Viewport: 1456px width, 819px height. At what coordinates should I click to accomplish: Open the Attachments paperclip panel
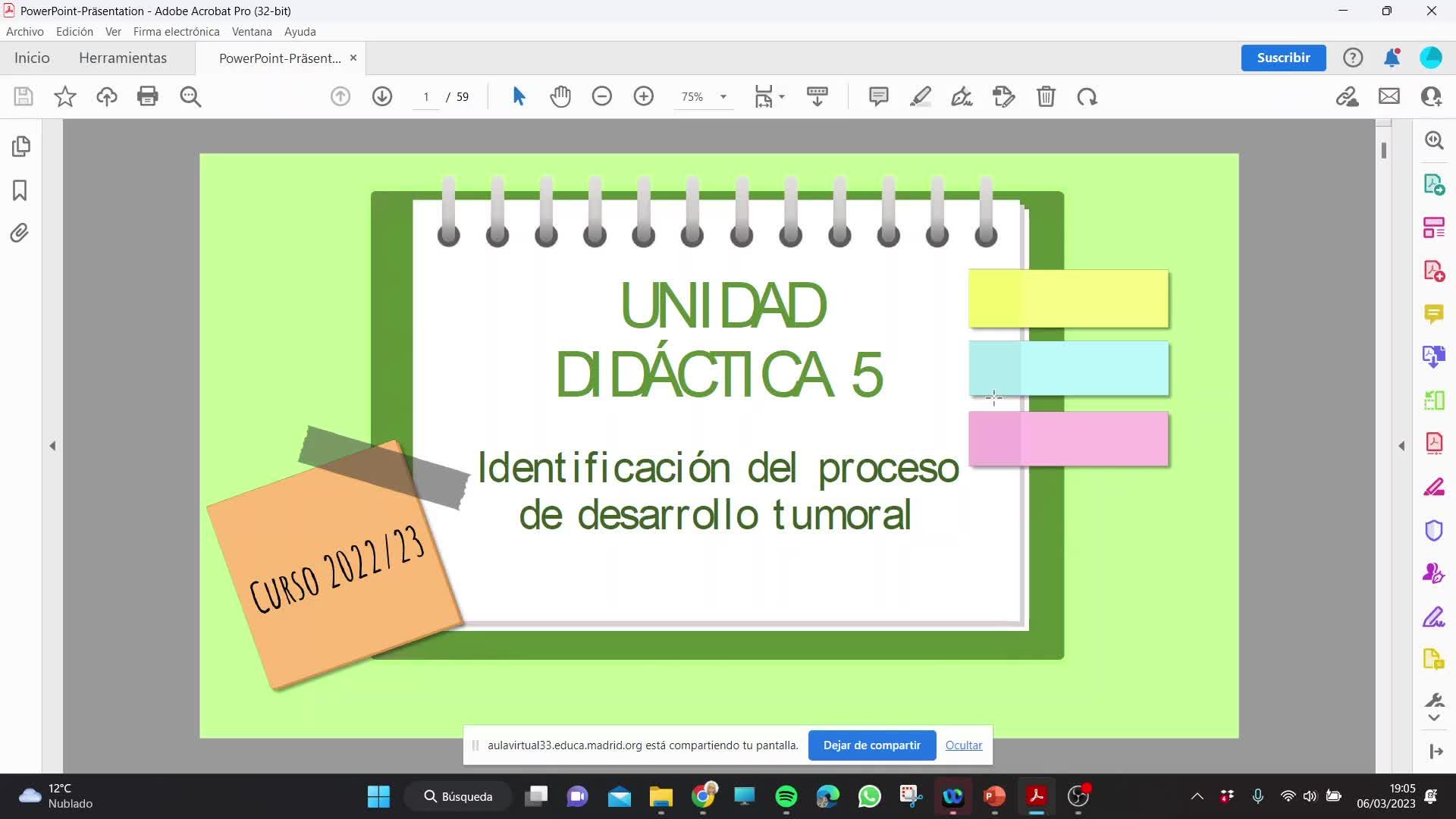point(20,233)
